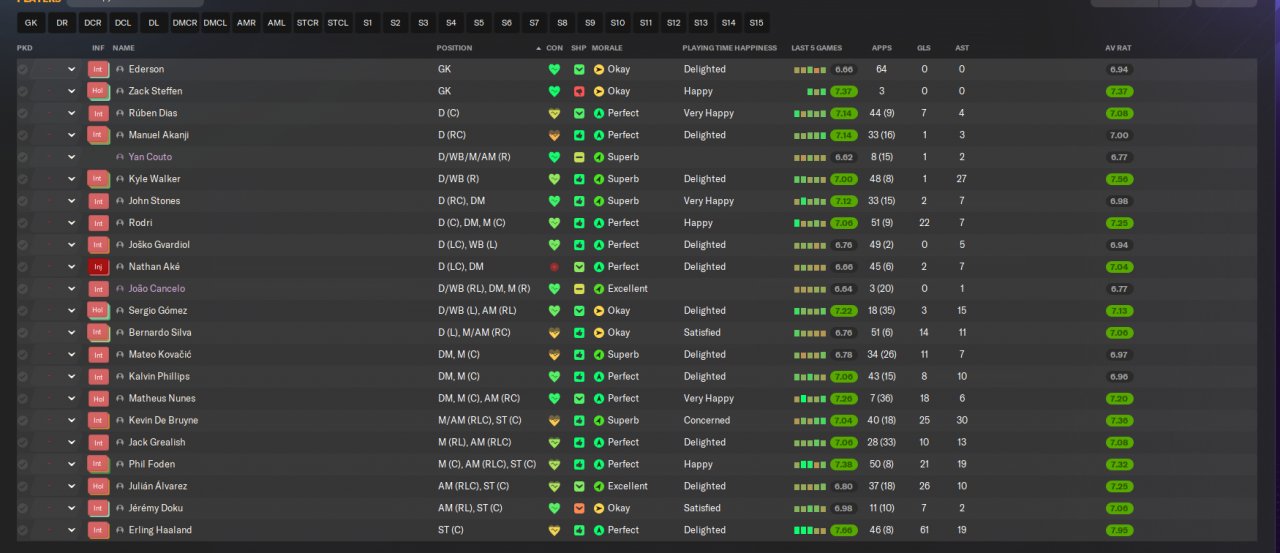Click Manuel Akanji's orange condition heart icon
This screenshot has width=1280, height=553.
[x=554, y=135]
